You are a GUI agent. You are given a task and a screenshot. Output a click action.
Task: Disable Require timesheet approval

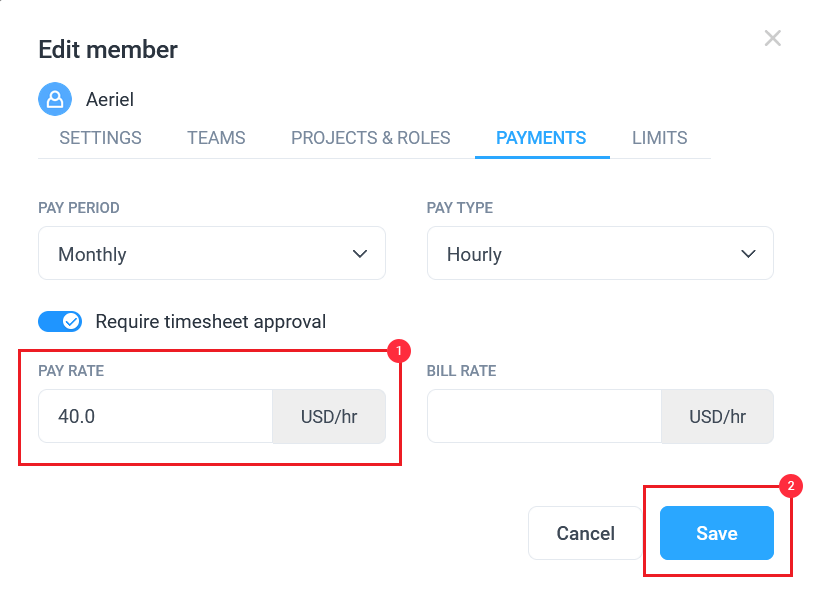tap(59, 321)
